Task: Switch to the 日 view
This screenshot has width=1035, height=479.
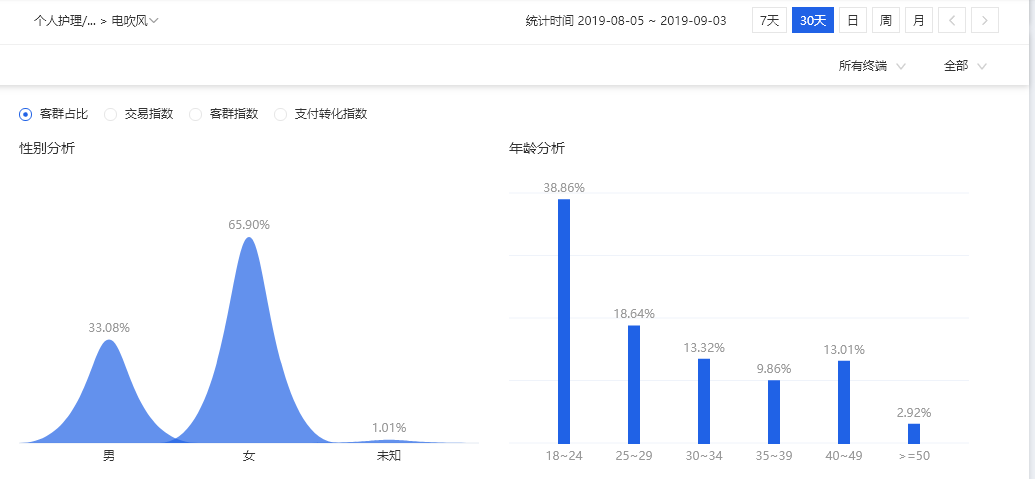Action: pyautogui.click(x=853, y=20)
